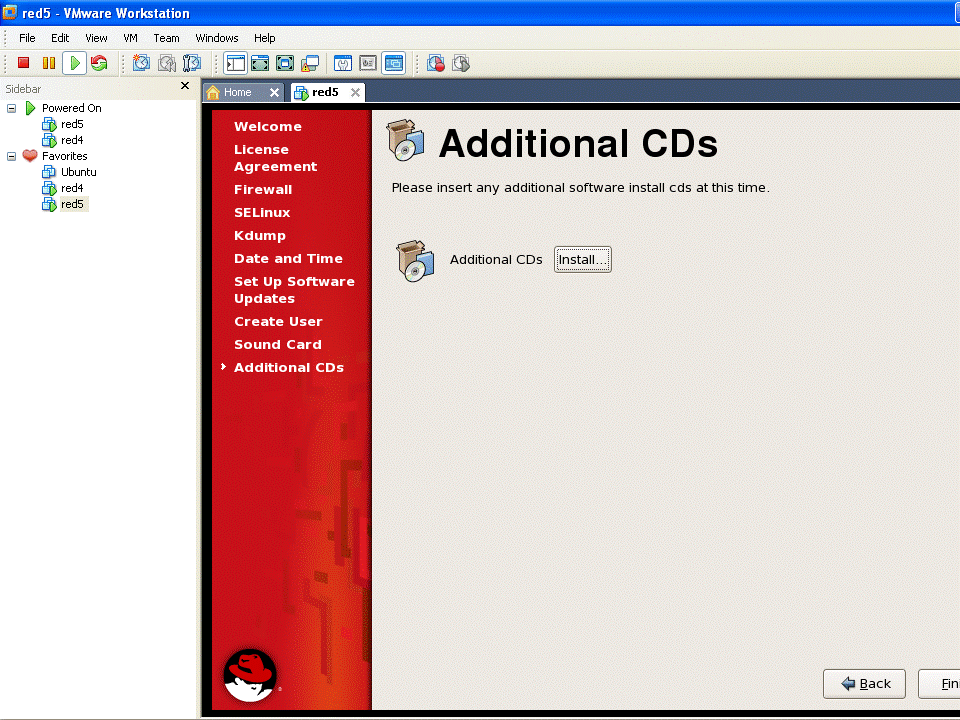Click Additional CDs in the step list

click(289, 367)
